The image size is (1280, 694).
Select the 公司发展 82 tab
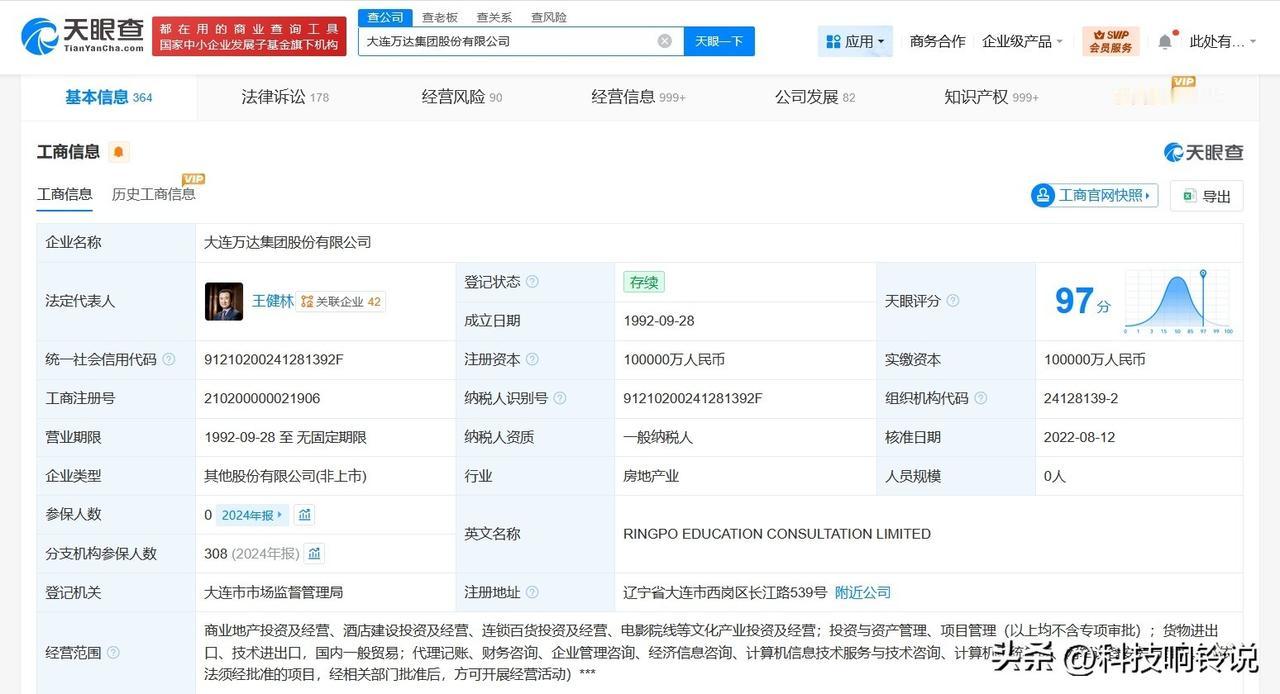pyautogui.click(x=815, y=97)
